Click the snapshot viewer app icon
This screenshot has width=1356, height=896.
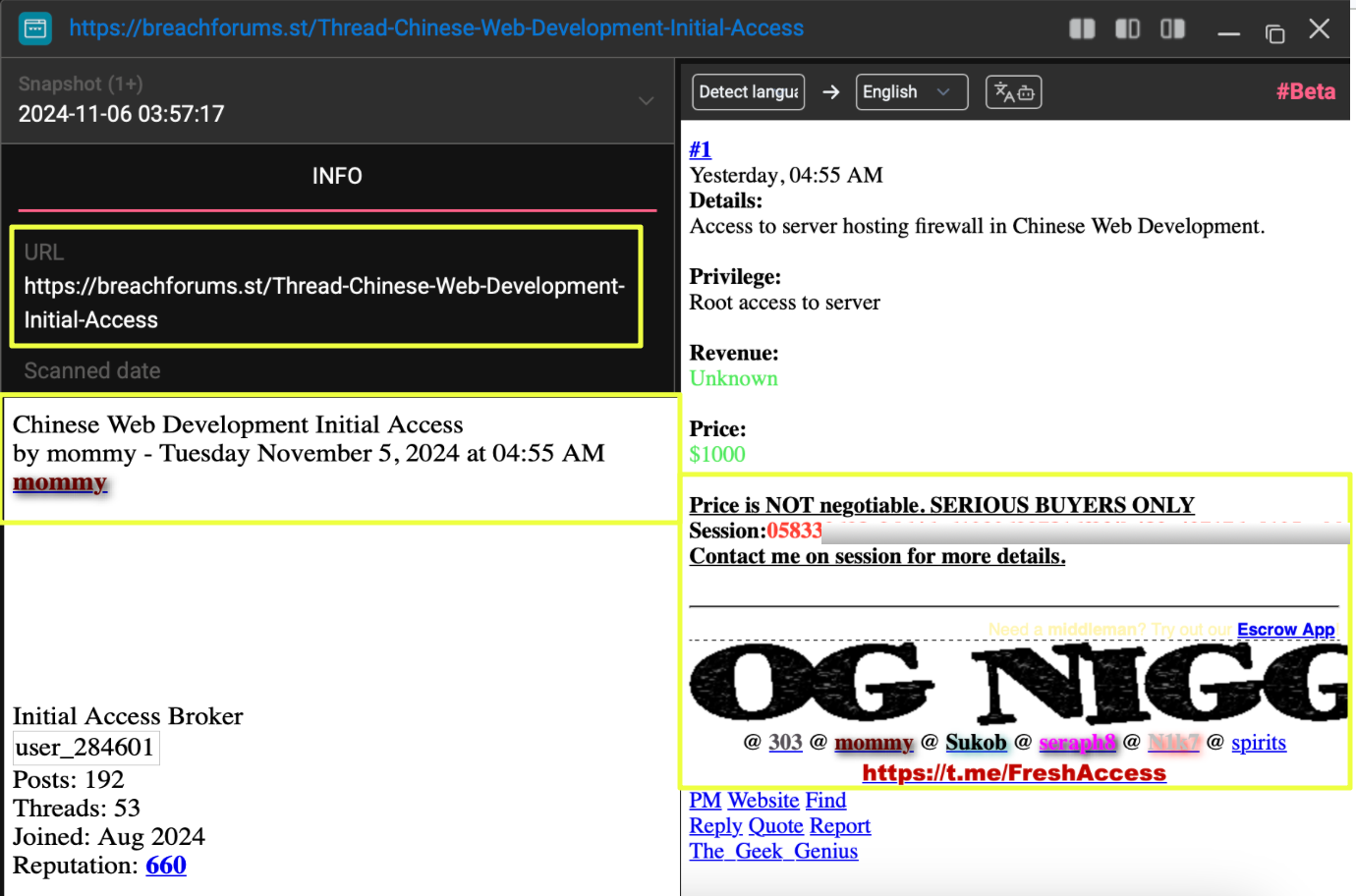click(x=35, y=28)
